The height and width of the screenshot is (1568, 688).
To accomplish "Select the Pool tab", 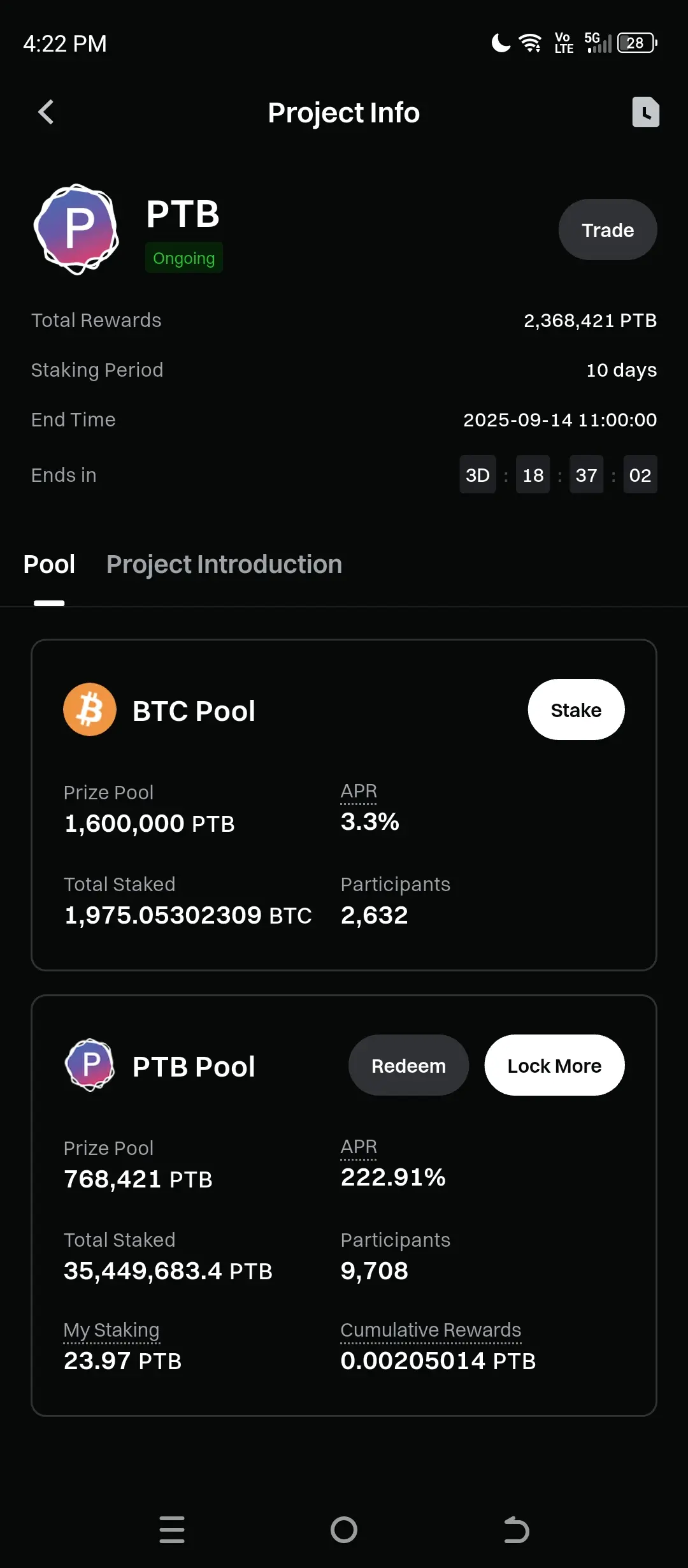I will click(x=49, y=564).
